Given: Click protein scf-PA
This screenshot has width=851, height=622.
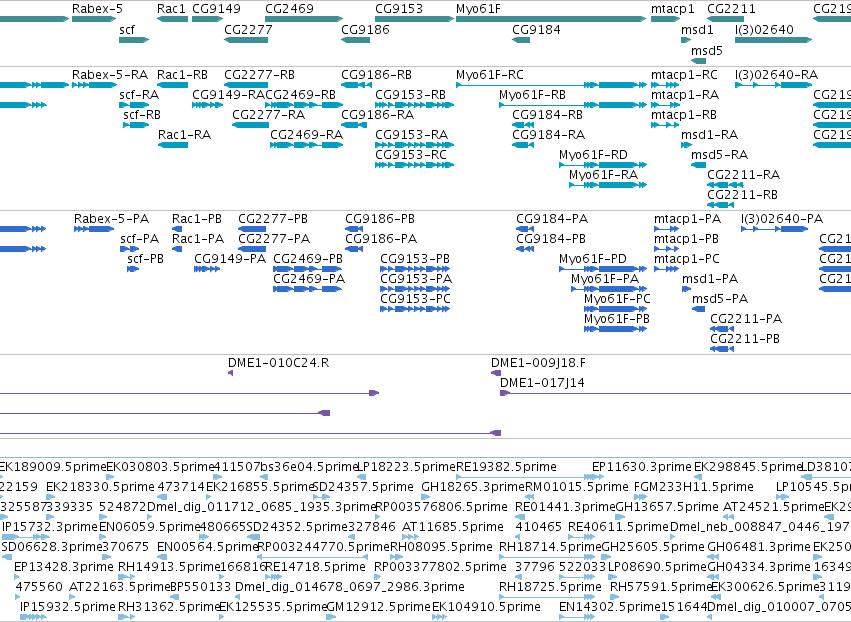Looking at the screenshot, I should (x=139, y=239).
